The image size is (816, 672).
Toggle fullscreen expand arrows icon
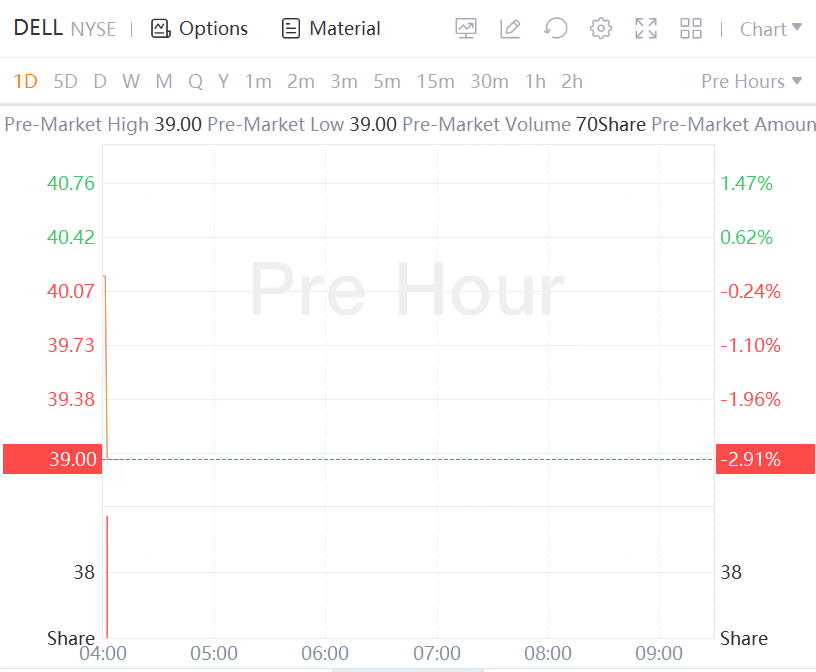coord(646,29)
